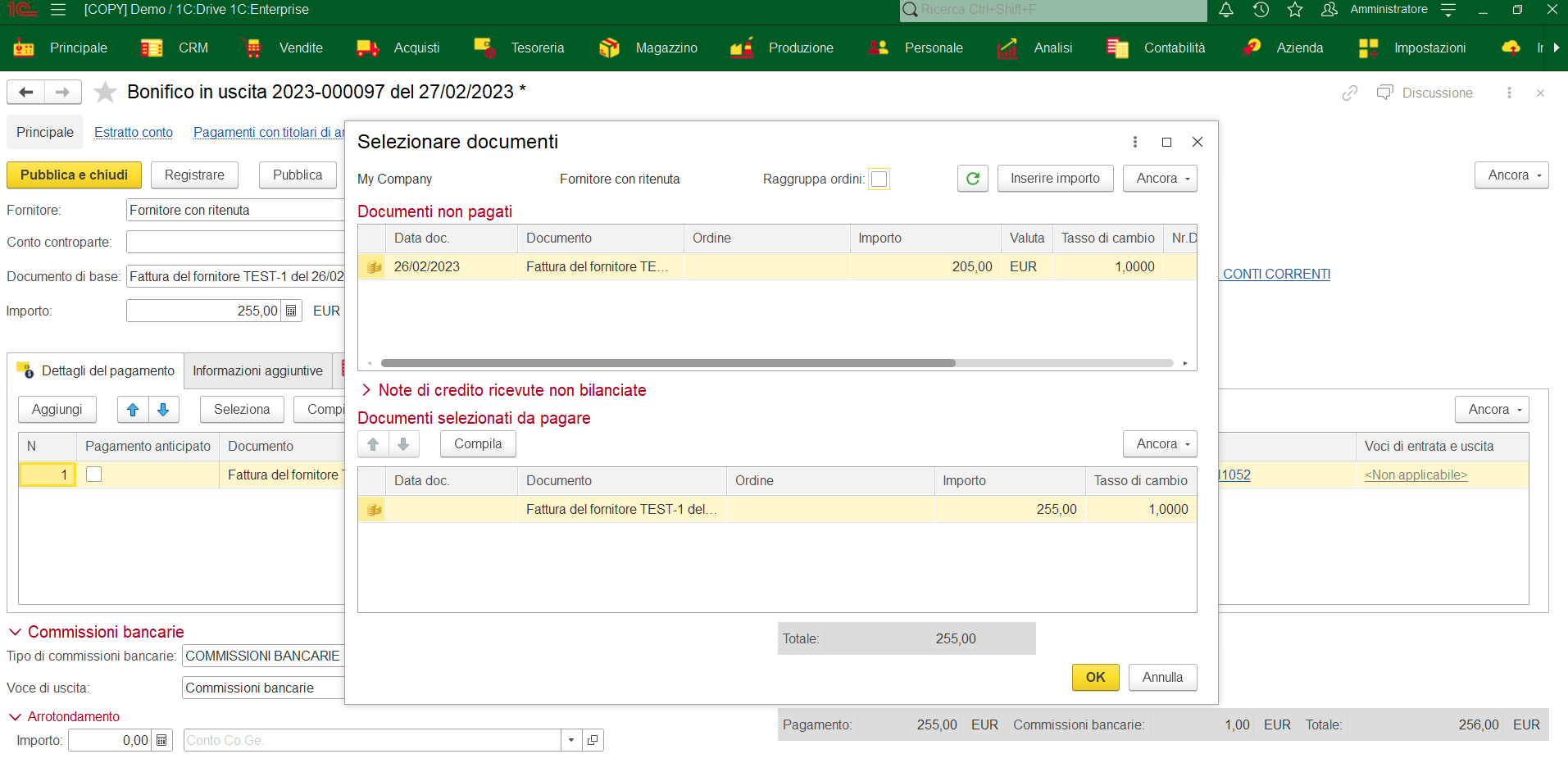This screenshot has height=763, width=1568.
Task: Click Inserire importo button
Action: coord(1055,179)
